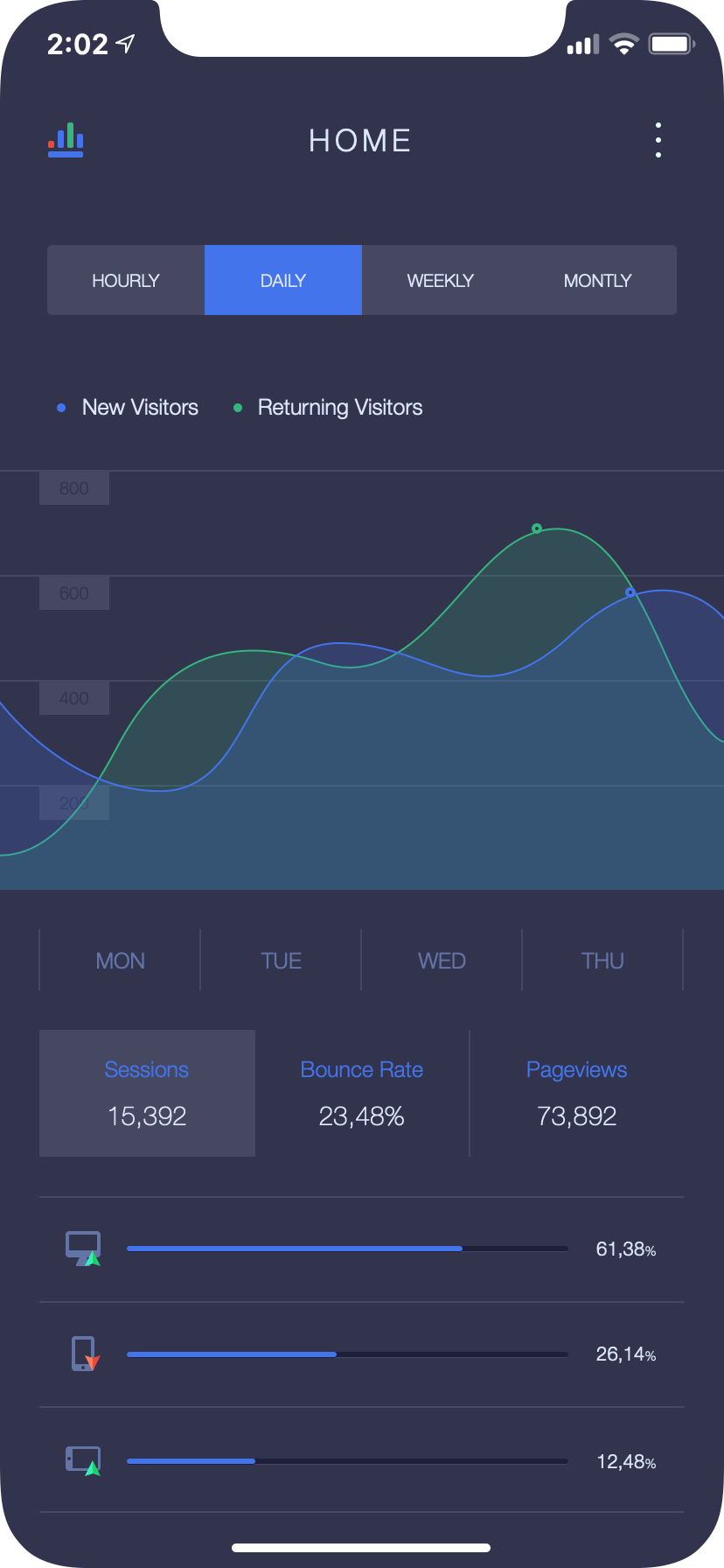The width and height of the screenshot is (724, 1568).
Task: Open the Bounce Rate stat card
Action: (362, 1093)
